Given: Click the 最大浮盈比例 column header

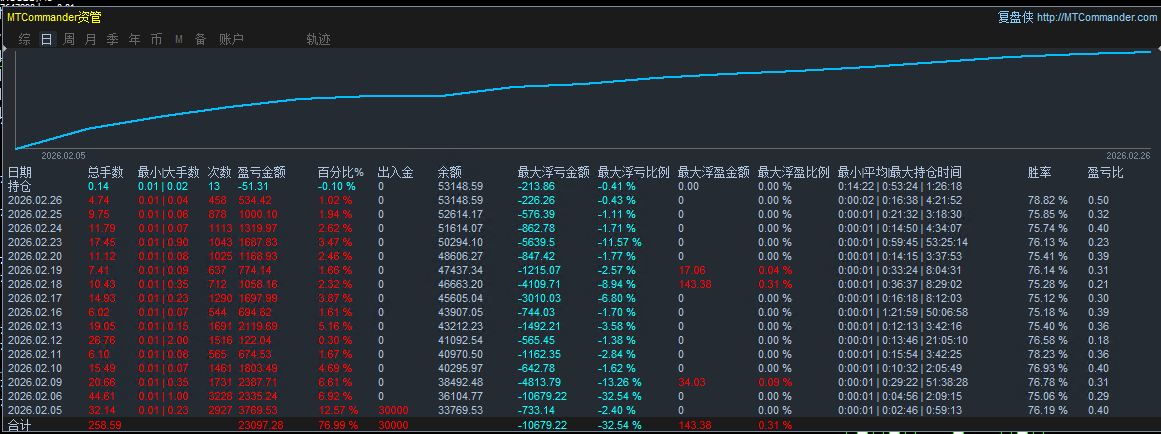Looking at the screenshot, I should pyautogui.click(x=794, y=173).
